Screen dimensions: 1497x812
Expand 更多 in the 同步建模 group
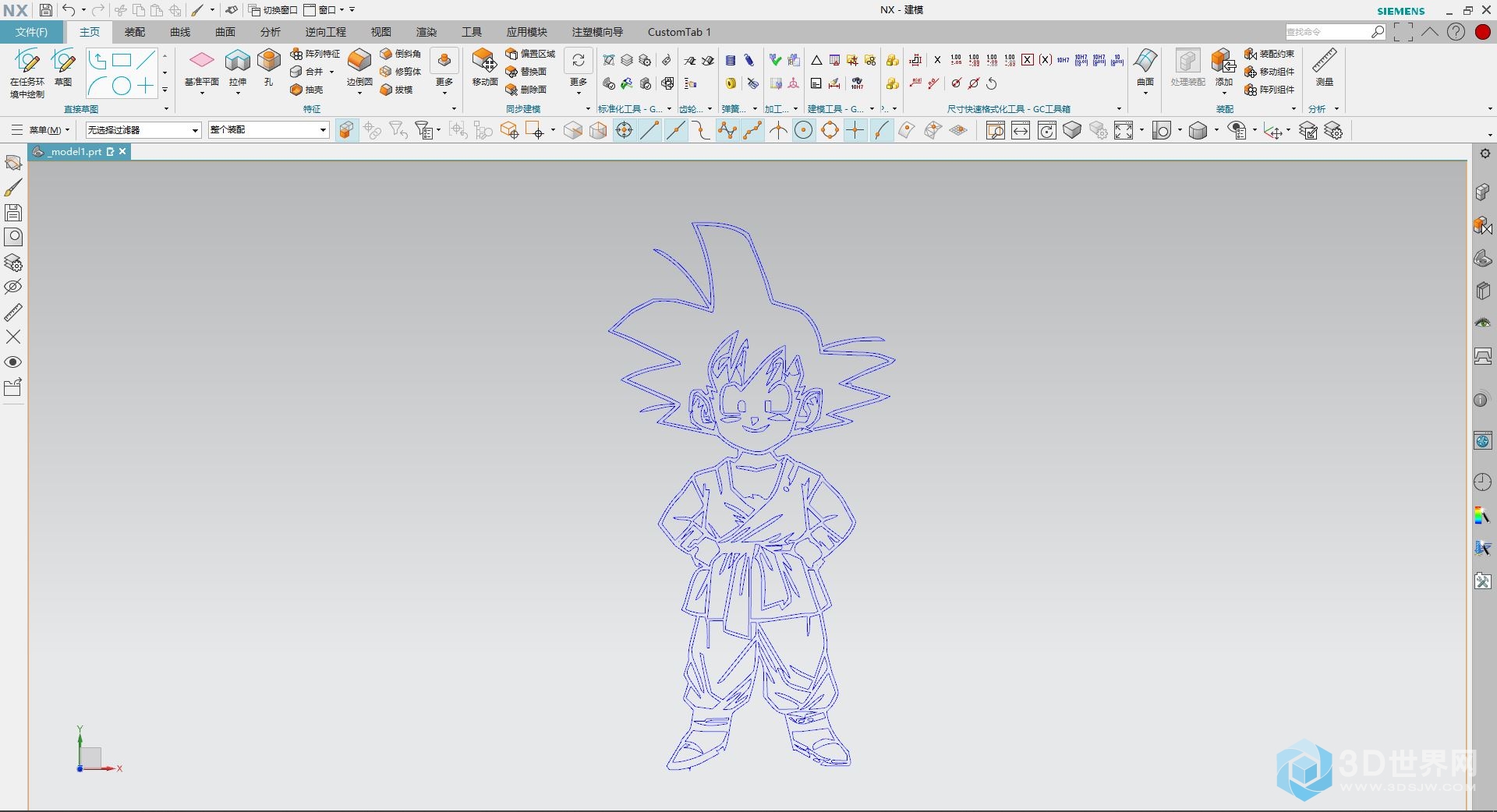[x=579, y=70]
